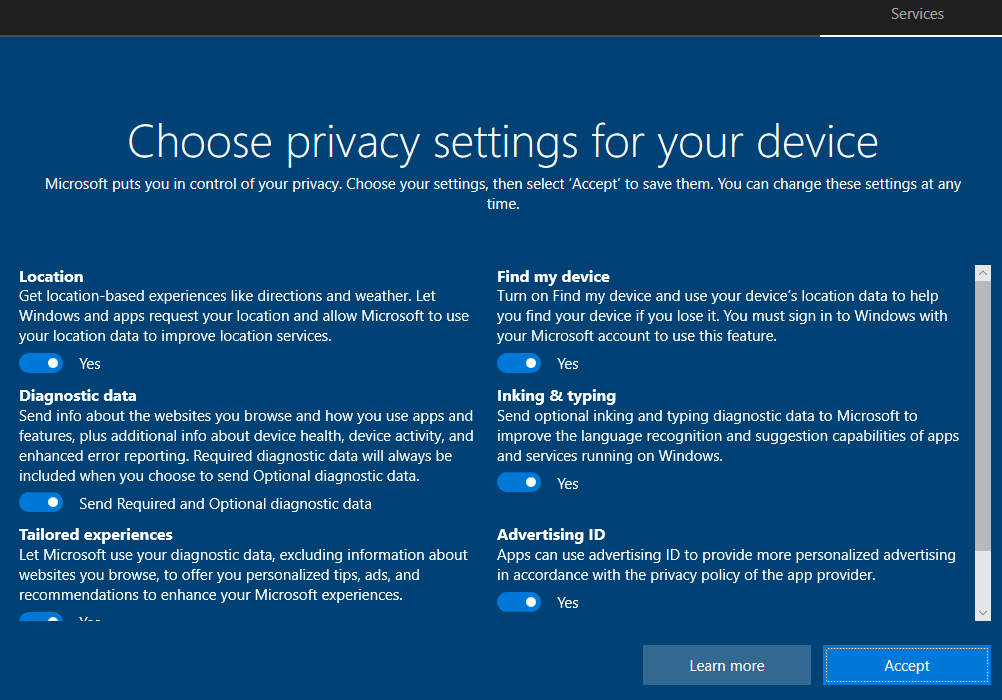The width and height of the screenshot is (1002, 700).
Task: Click 'Send Required and Optional diagnostic data' label
Action: (225, 504)
